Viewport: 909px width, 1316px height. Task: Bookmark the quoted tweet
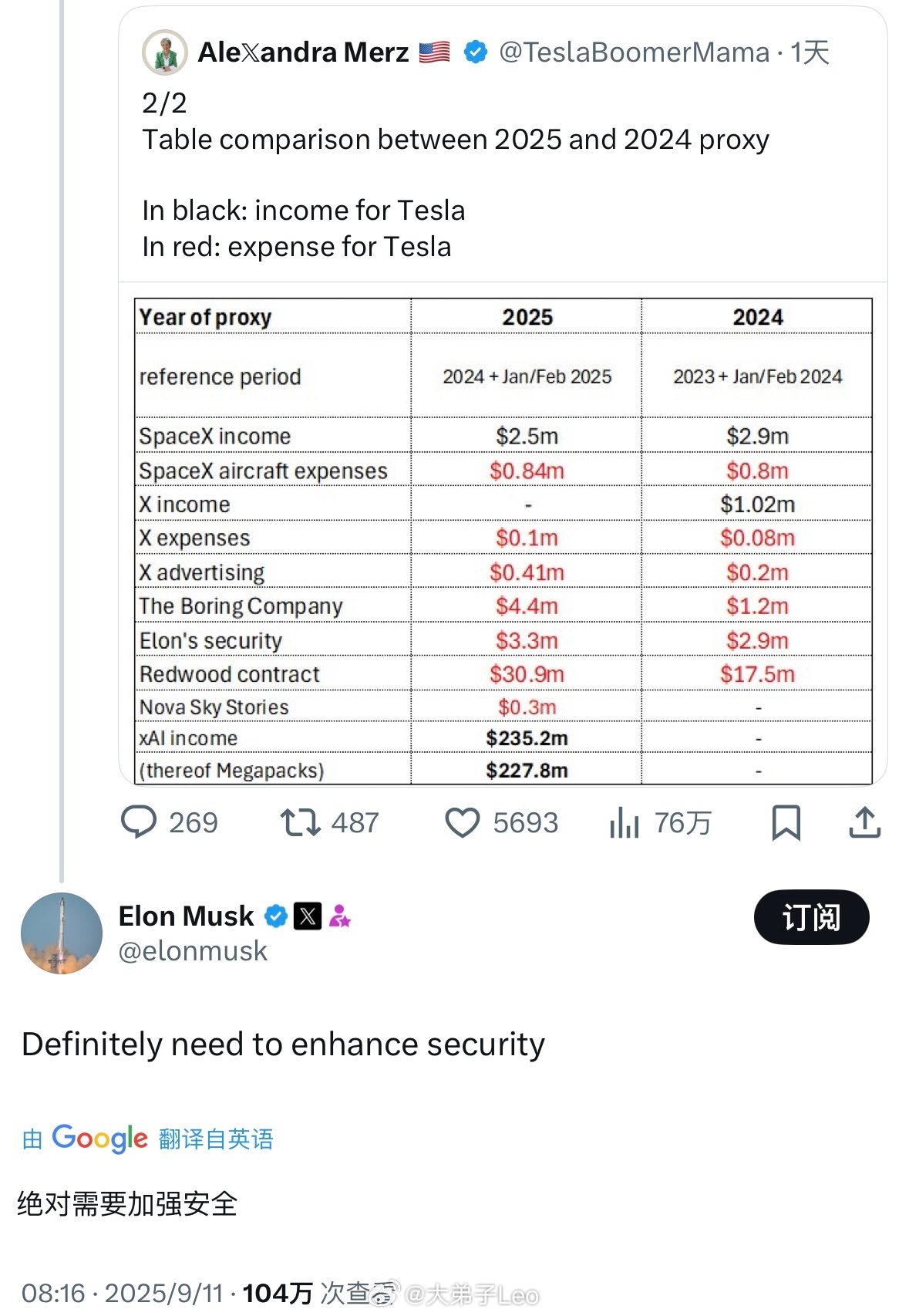(x=786, y=822)
